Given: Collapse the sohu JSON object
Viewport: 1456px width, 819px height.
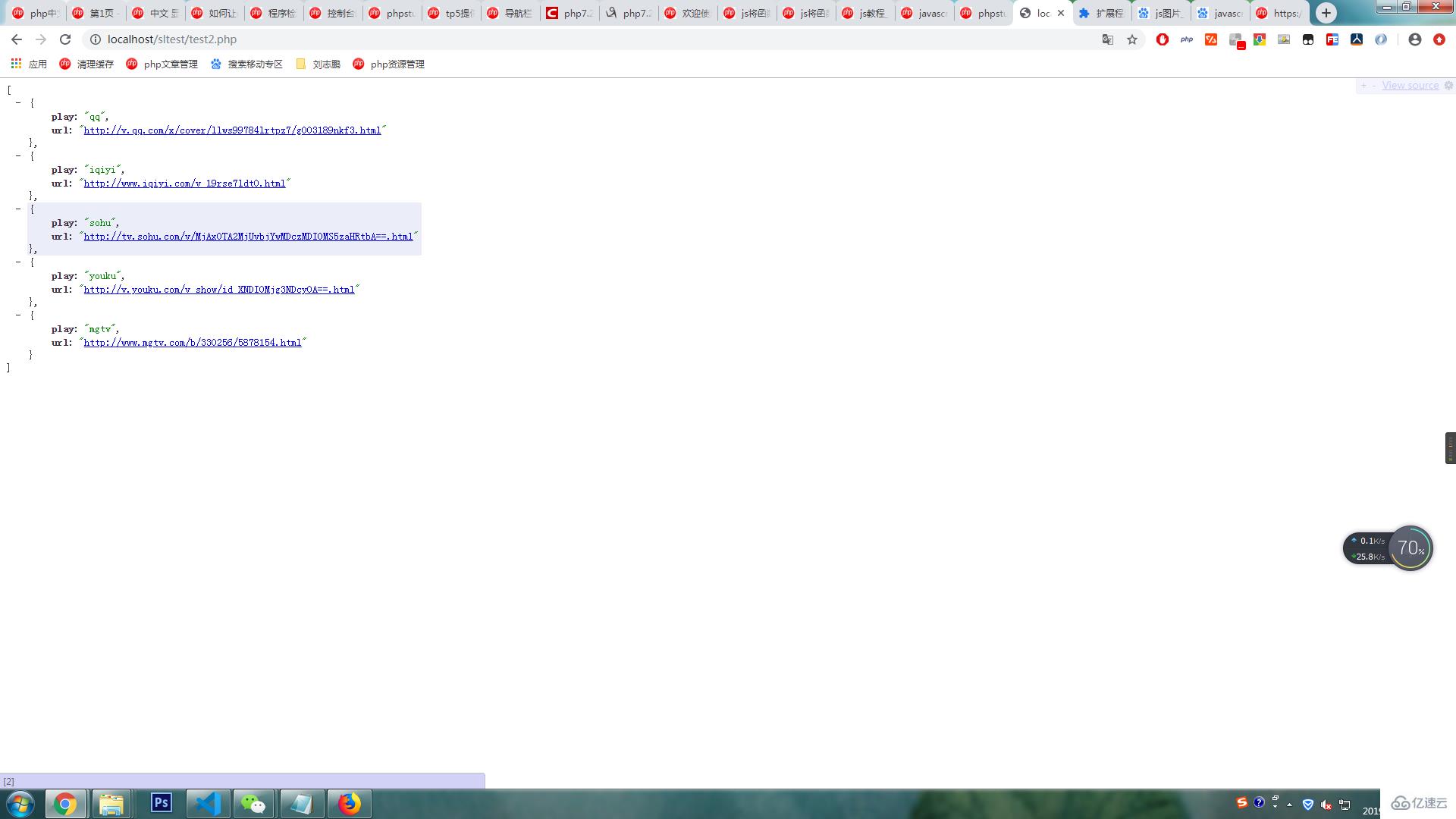Looking at the screenshot, I should tap(18, 209).
